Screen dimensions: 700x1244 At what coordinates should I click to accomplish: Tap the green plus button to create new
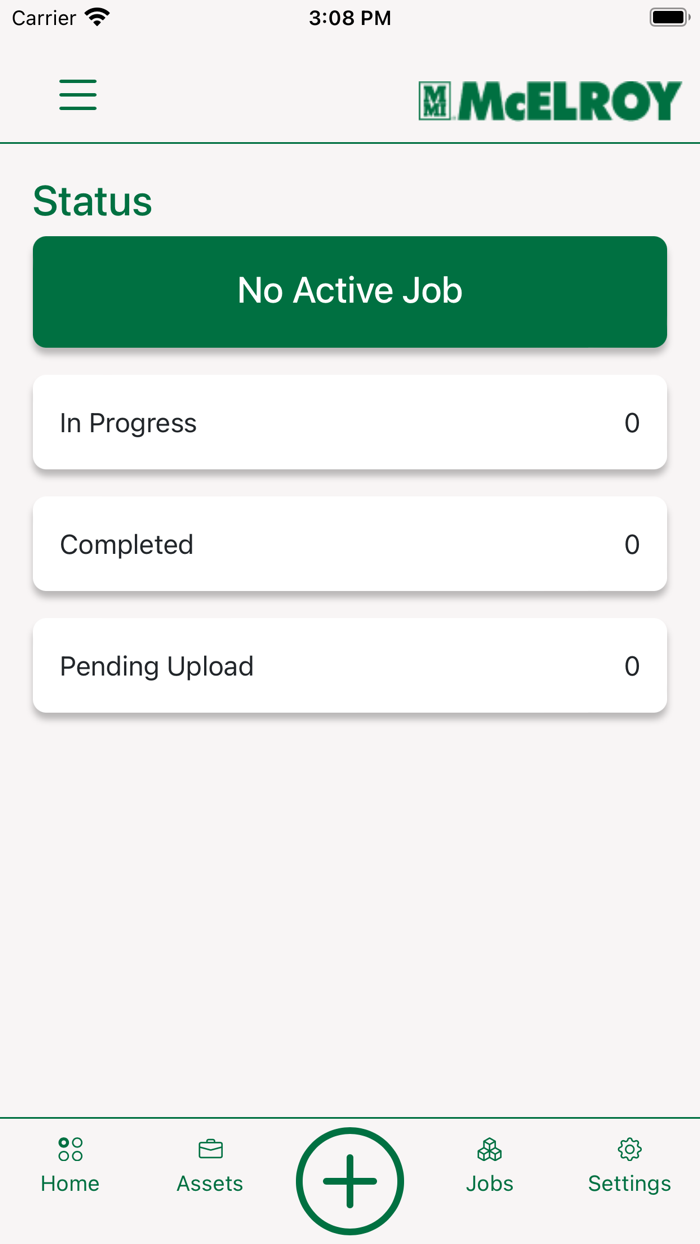click(349, 1180)
